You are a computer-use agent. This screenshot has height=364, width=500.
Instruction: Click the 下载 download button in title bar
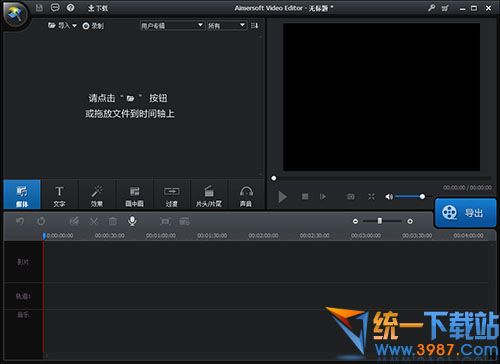98,8
